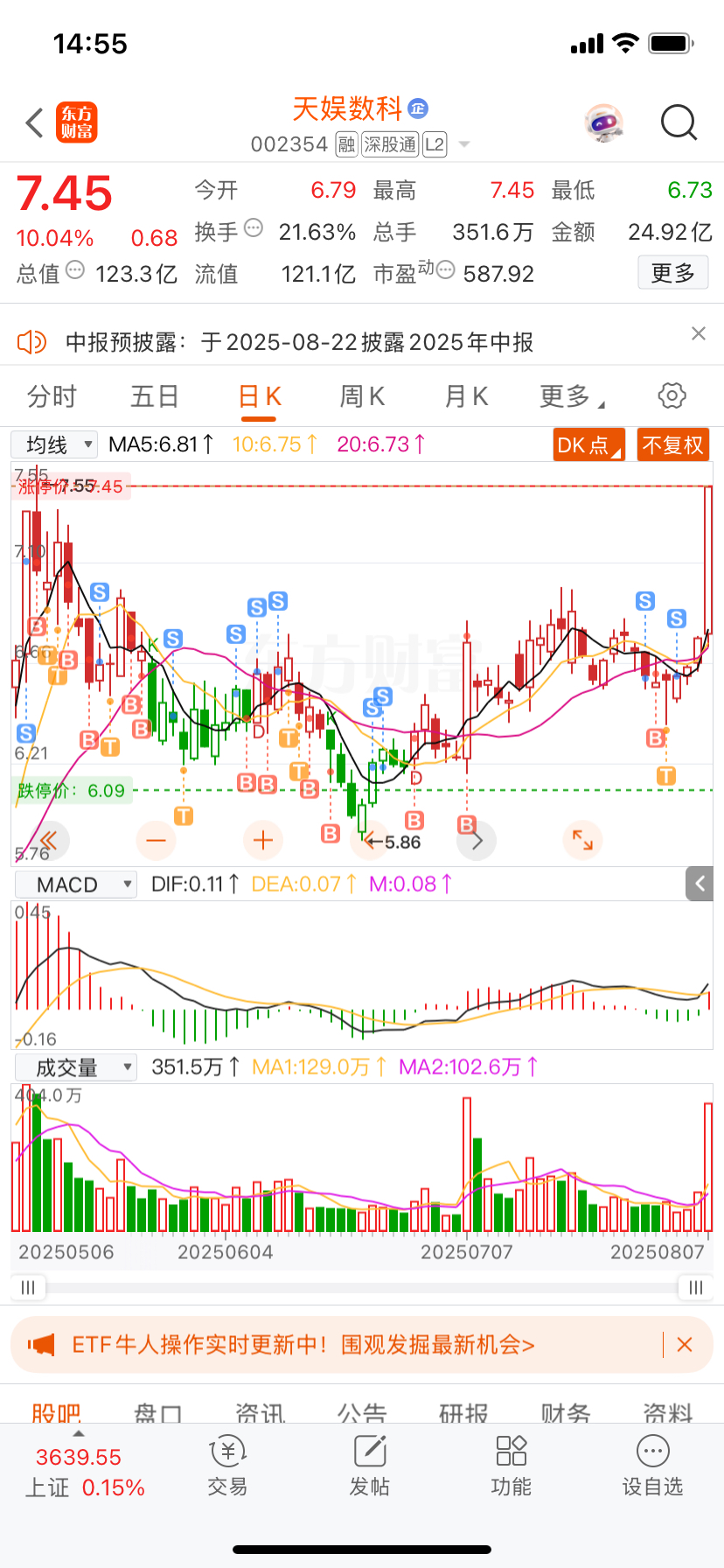Viewport: 724px width, 1568px height.
Task: Open chart settings gear icon
Action: coord(672,395)
